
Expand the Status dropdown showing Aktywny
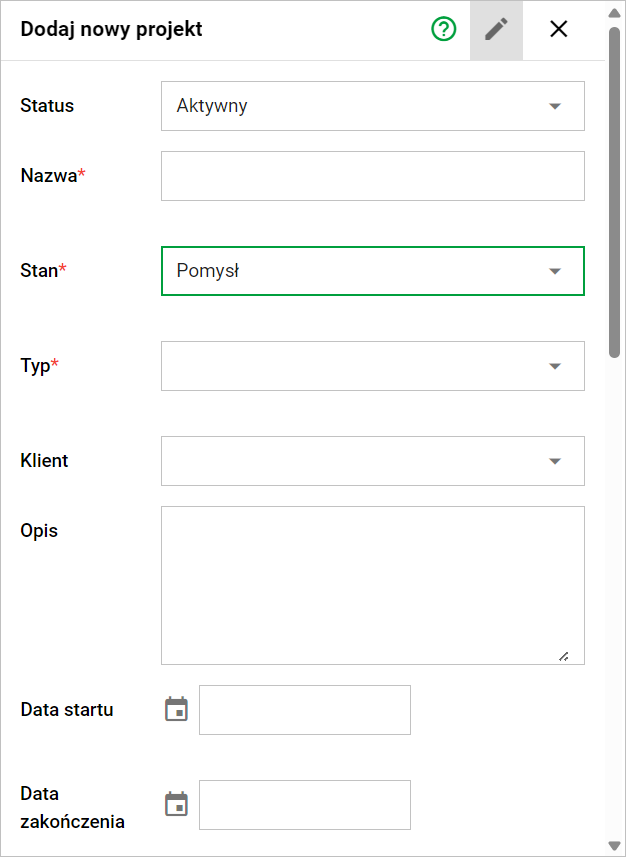tap(372, 106)
